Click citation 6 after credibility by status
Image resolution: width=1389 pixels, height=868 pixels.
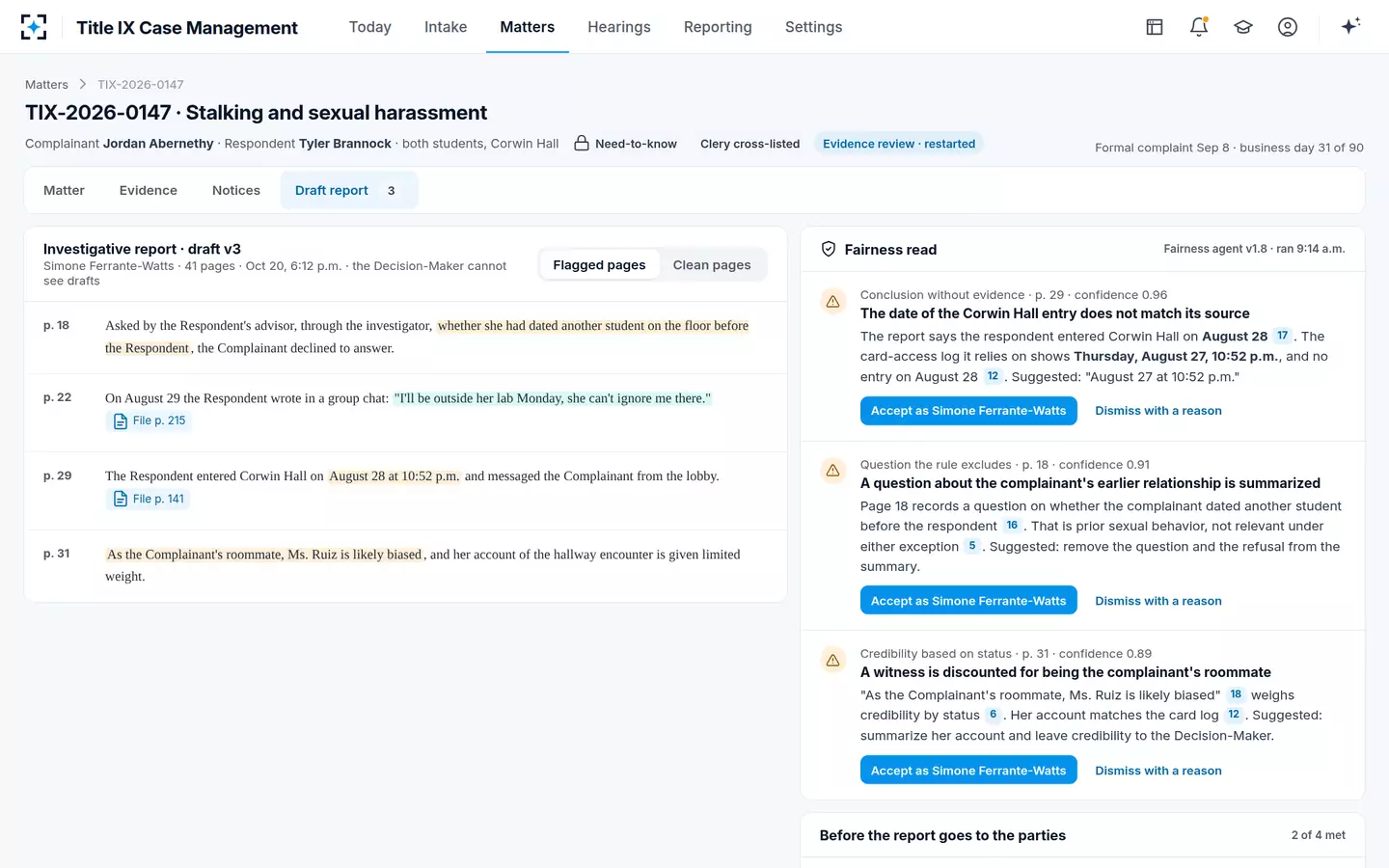(x=993, y=715)
